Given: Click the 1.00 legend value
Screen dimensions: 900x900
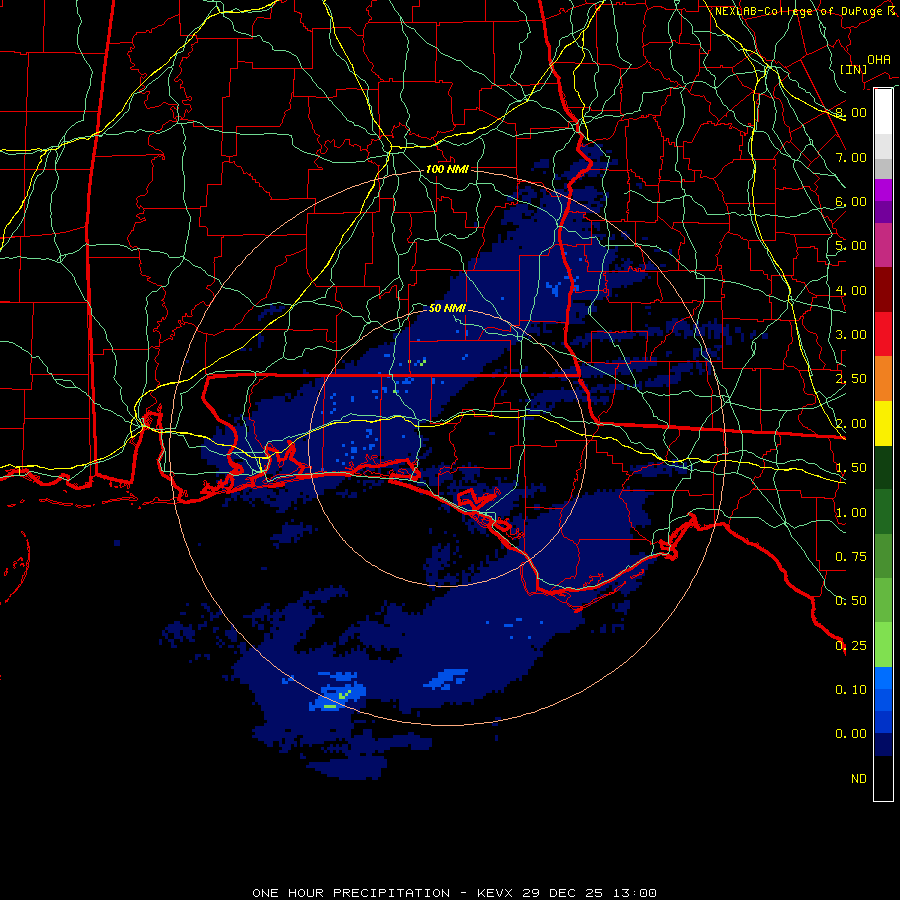Looking at the screenshot, I should 851,513.
